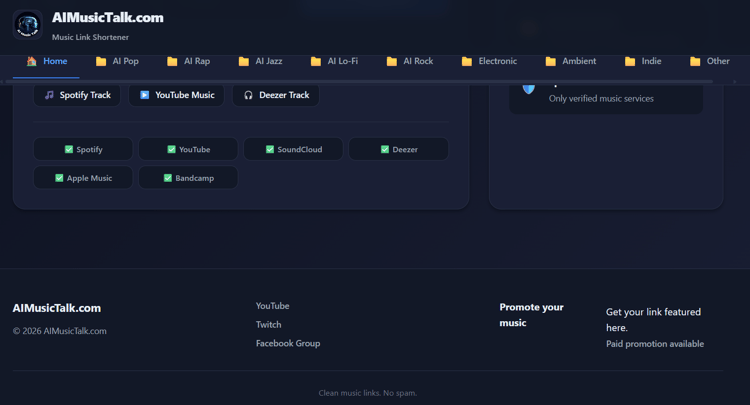Open the Electronic category
The width and height of the screenshot is (750, 405).
tap(489, 61)
